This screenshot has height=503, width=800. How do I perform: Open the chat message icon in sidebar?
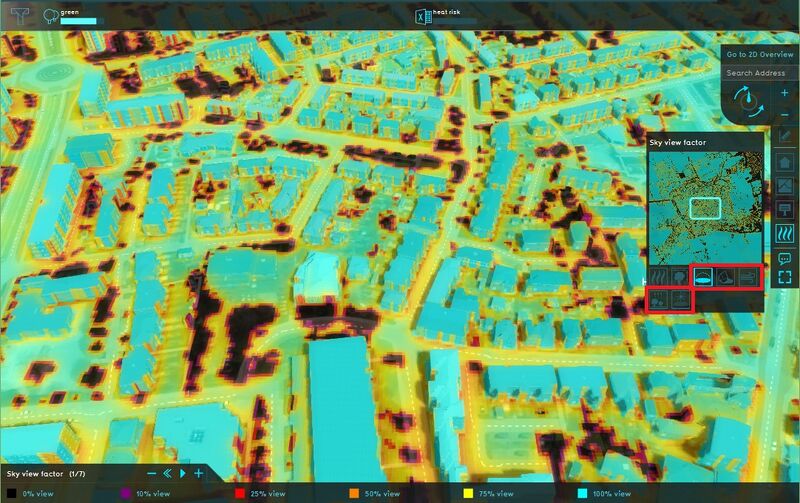(x=785, y=258)
